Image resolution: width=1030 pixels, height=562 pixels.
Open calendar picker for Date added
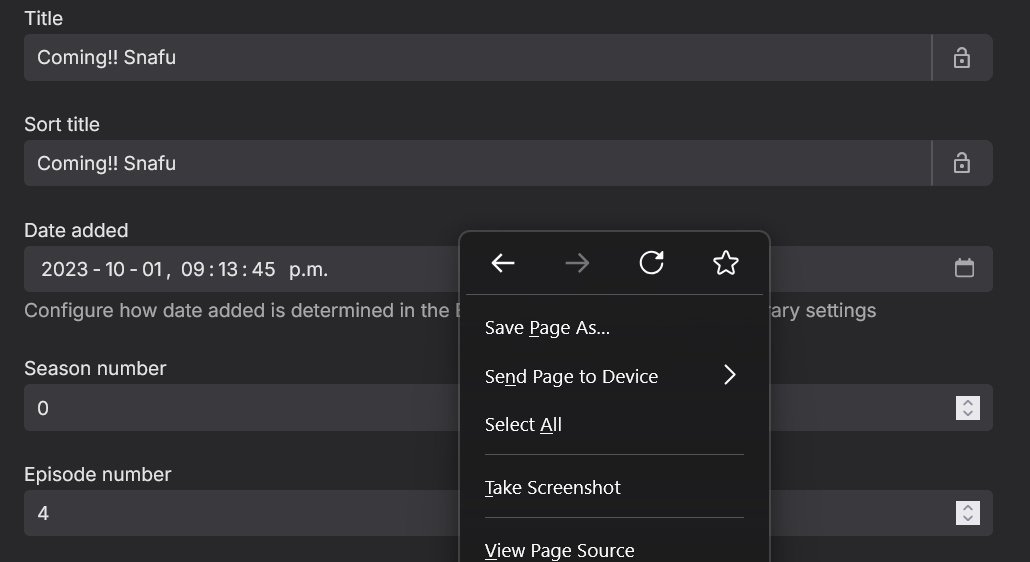tap(964, 268)
